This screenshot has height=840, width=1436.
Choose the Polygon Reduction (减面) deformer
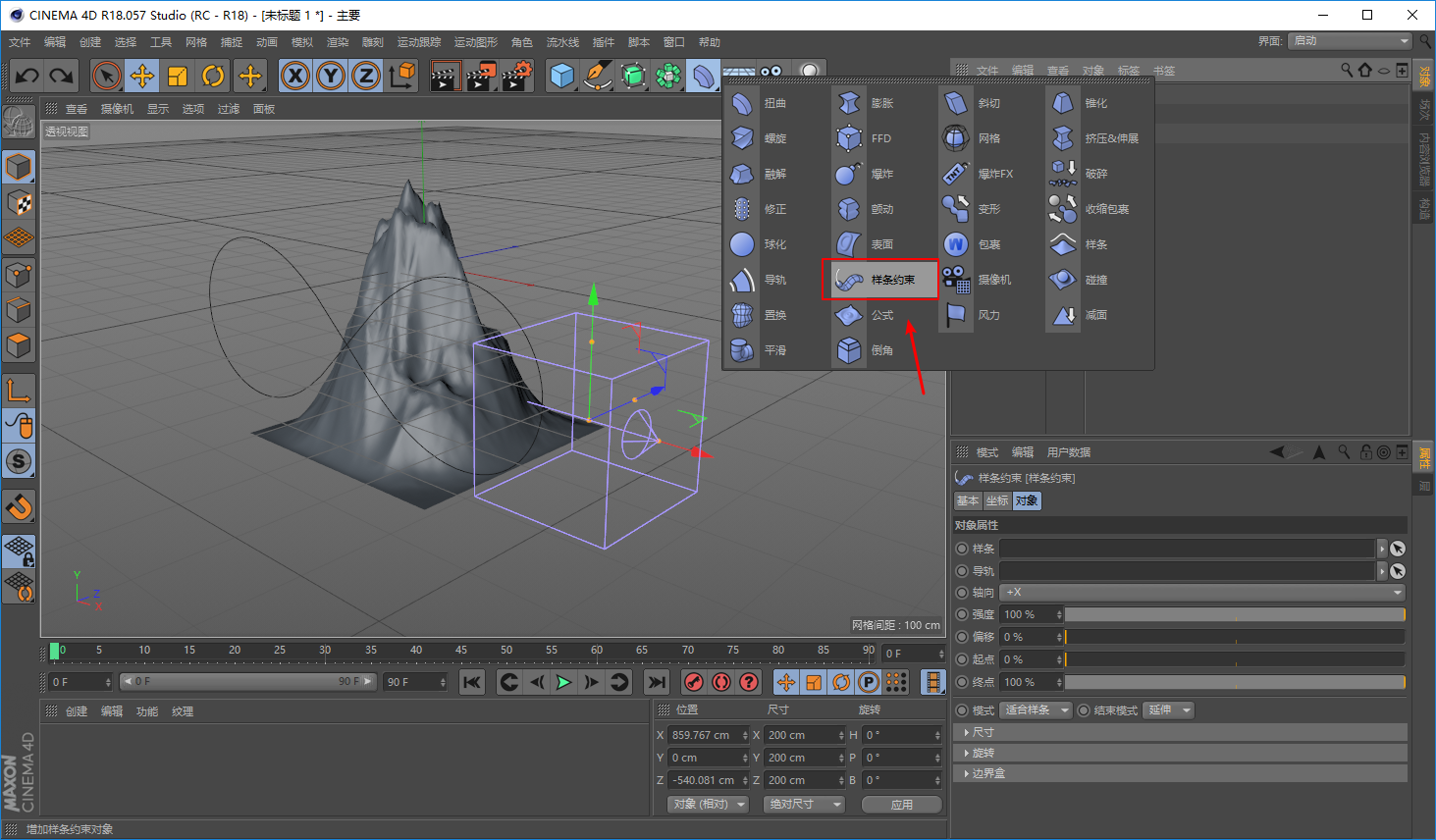[1082, 315]
